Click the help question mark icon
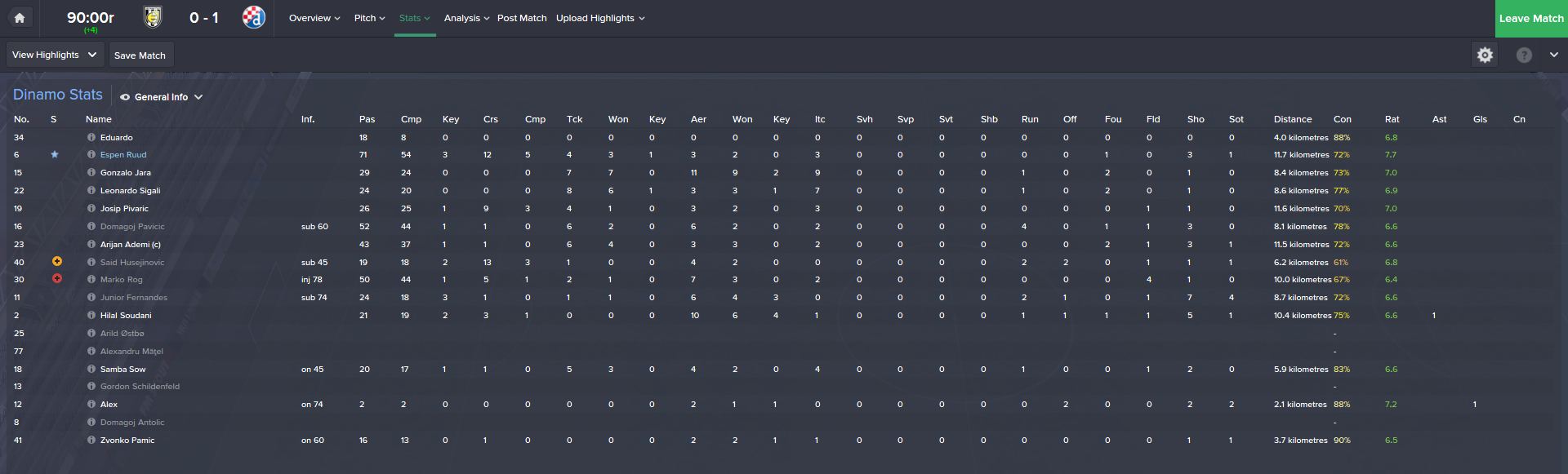 click(x=1524, y=55)
